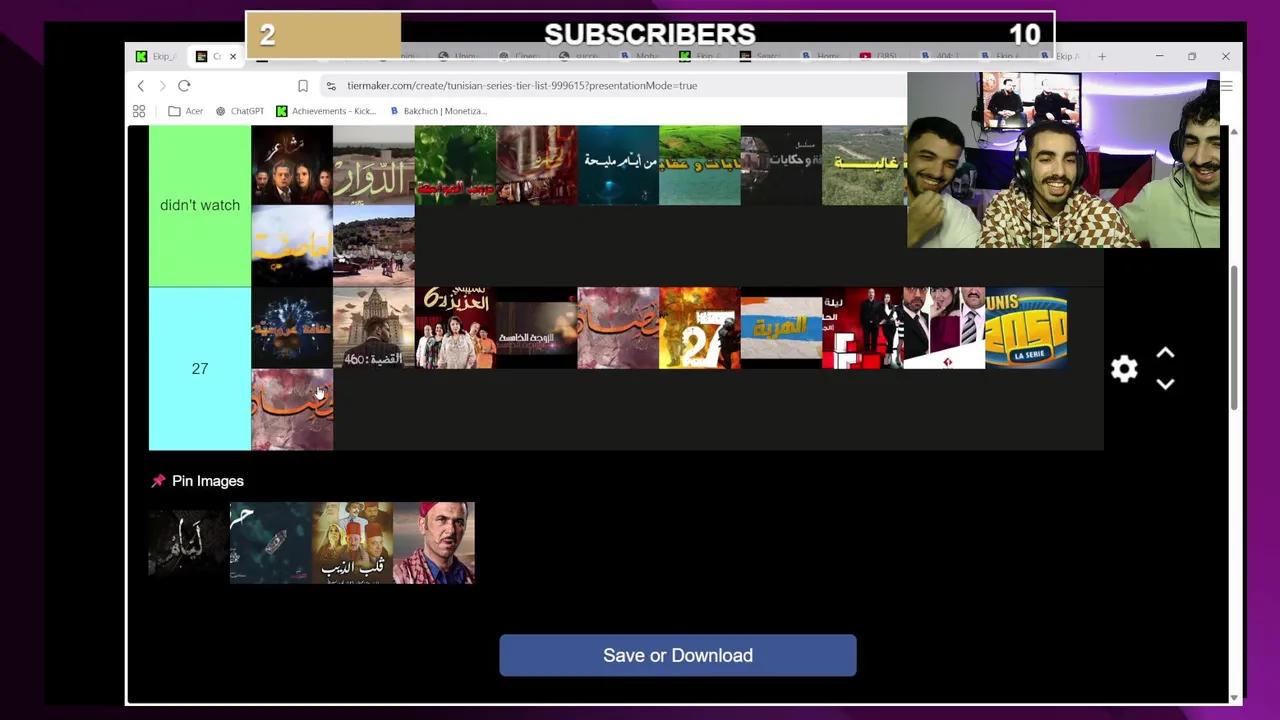Select the fiery 27 series thumbnail
Viewport: 1280px width, 720px height.
pyautogui.click(x=700, y=328)
